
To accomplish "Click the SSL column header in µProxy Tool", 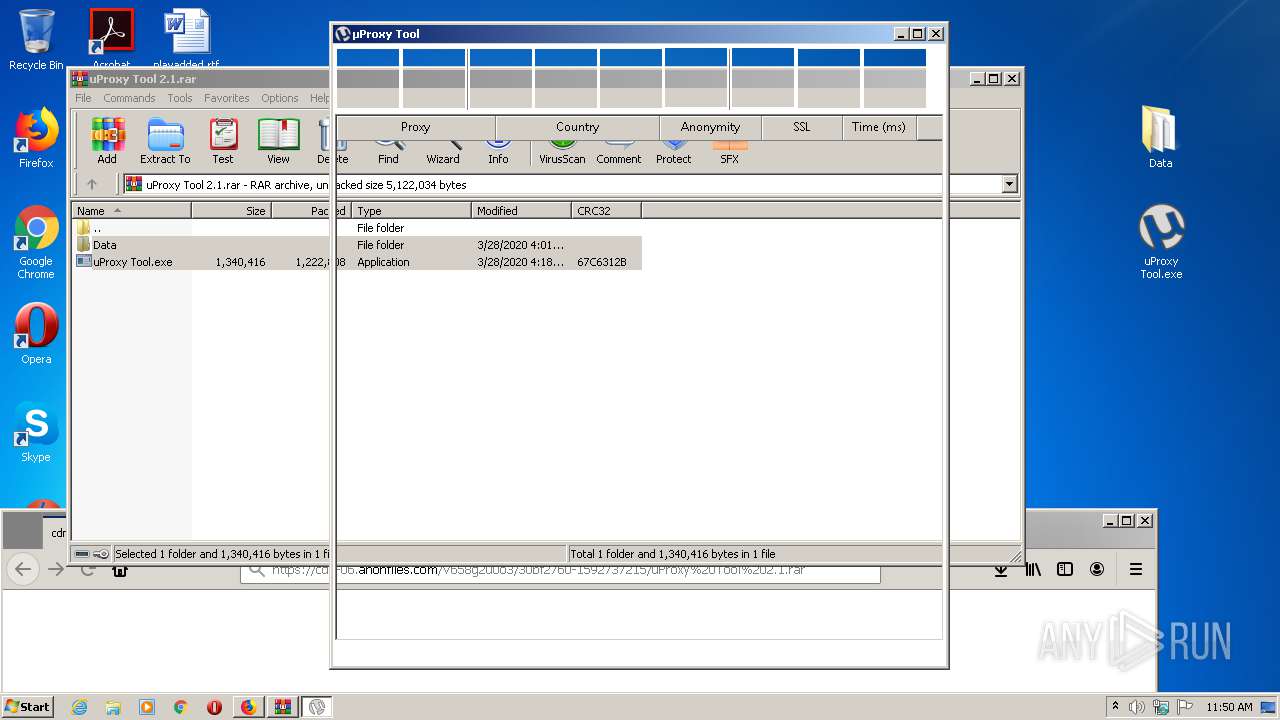I will 802,127.
